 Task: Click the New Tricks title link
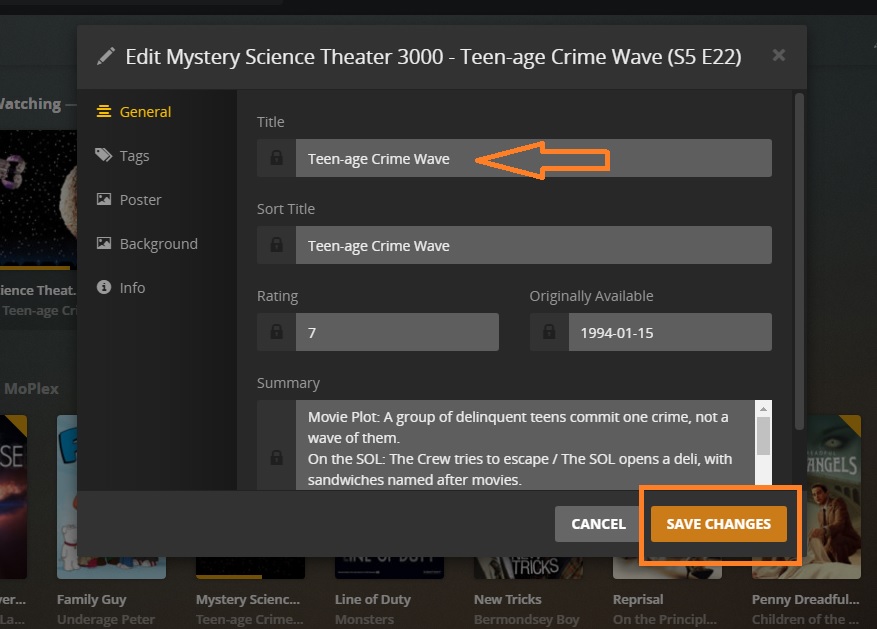508,599
